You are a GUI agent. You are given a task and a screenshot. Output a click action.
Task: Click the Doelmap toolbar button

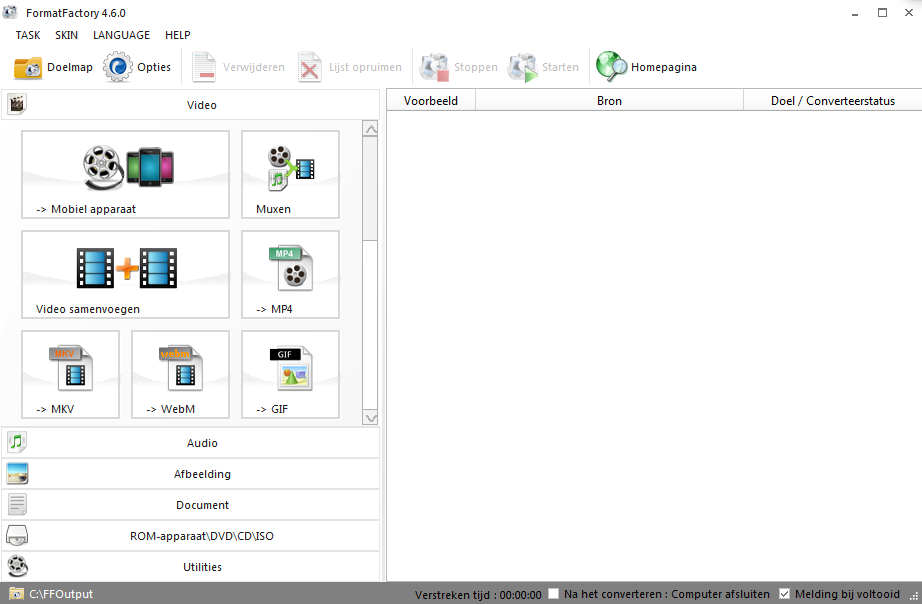[53, 67]
